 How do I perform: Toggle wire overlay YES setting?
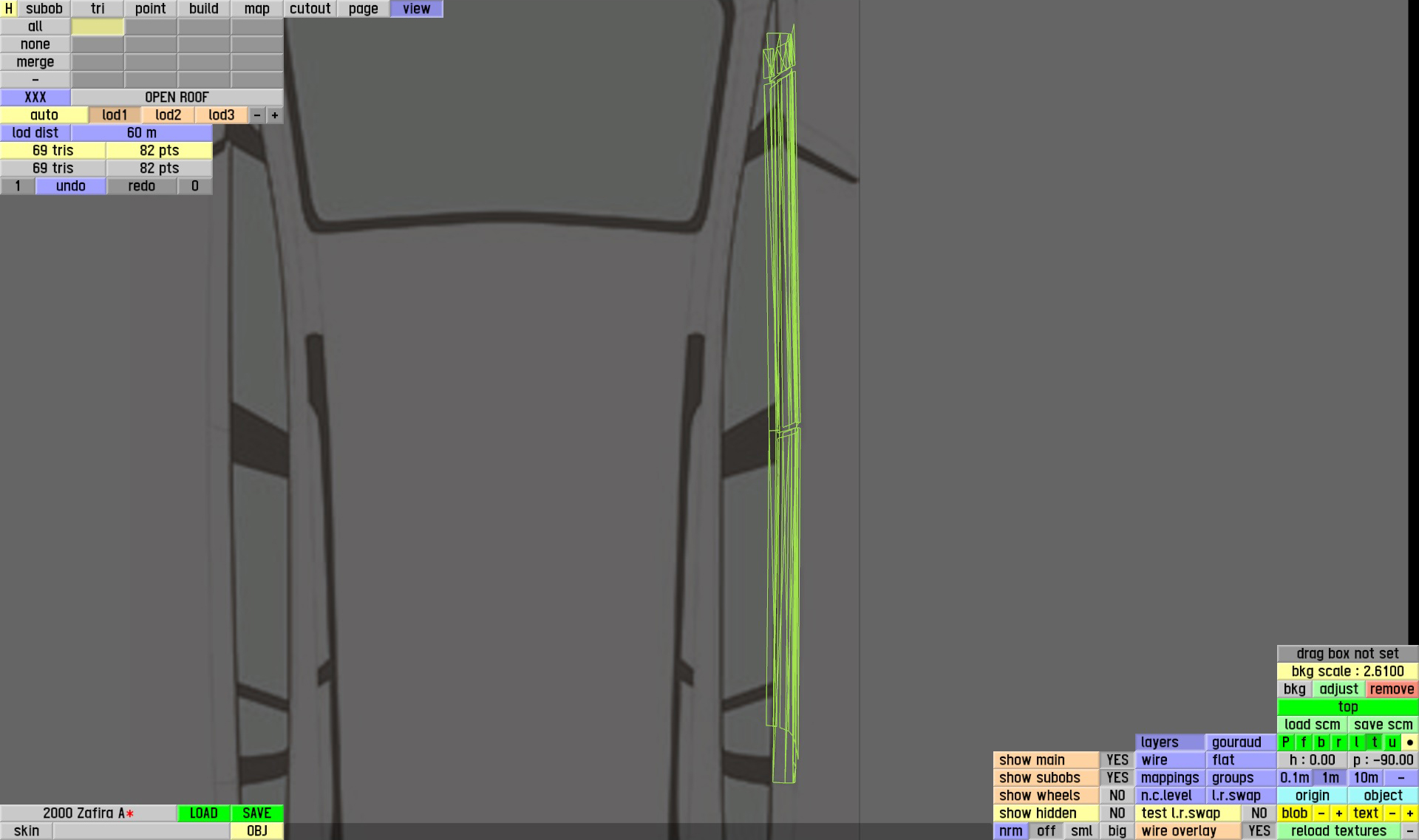[x=1259, y=831]
